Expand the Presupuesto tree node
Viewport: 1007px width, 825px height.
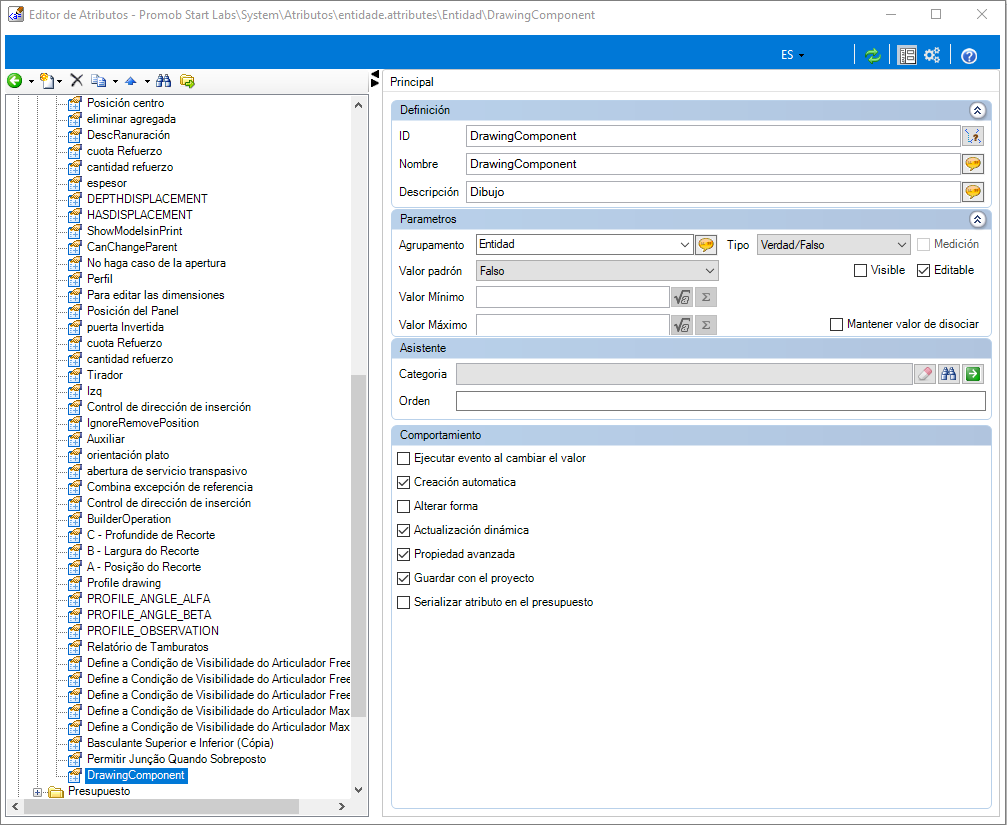[37, 792]
